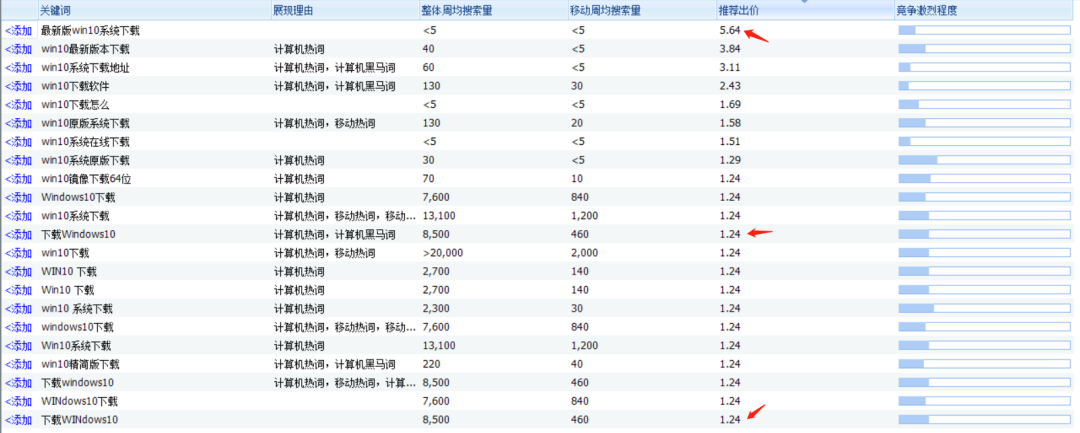
Task: Select keyword cell win10下载怎么
Action: [x=75, y=105]
